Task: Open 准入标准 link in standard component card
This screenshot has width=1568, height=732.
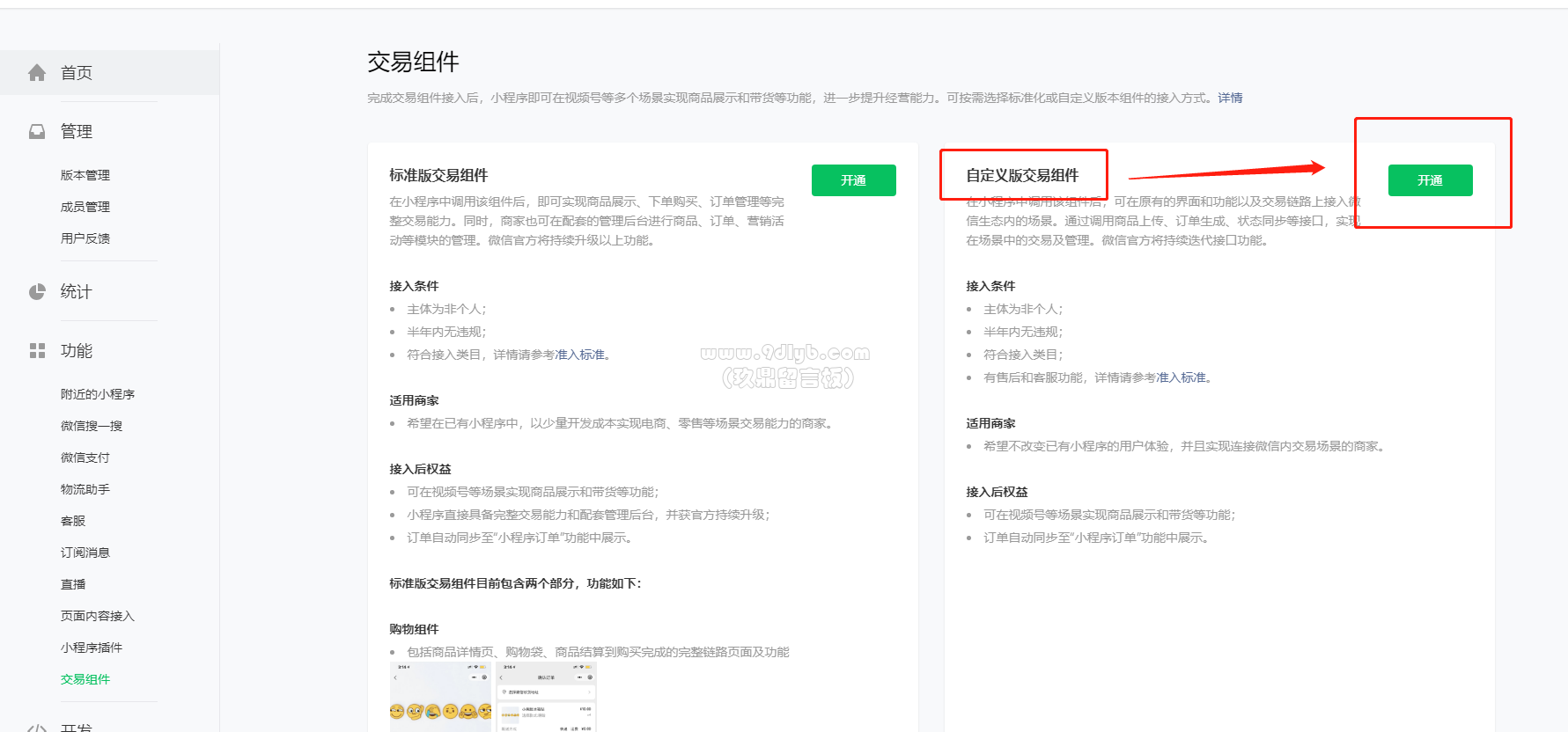Action: point(580,355)
